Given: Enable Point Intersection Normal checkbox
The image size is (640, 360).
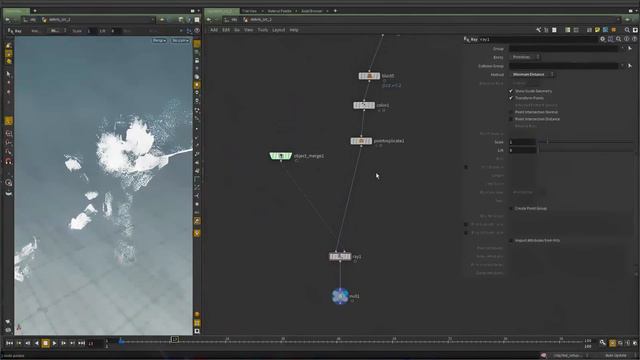Looking at the screenshot, I should pos(511,112).
